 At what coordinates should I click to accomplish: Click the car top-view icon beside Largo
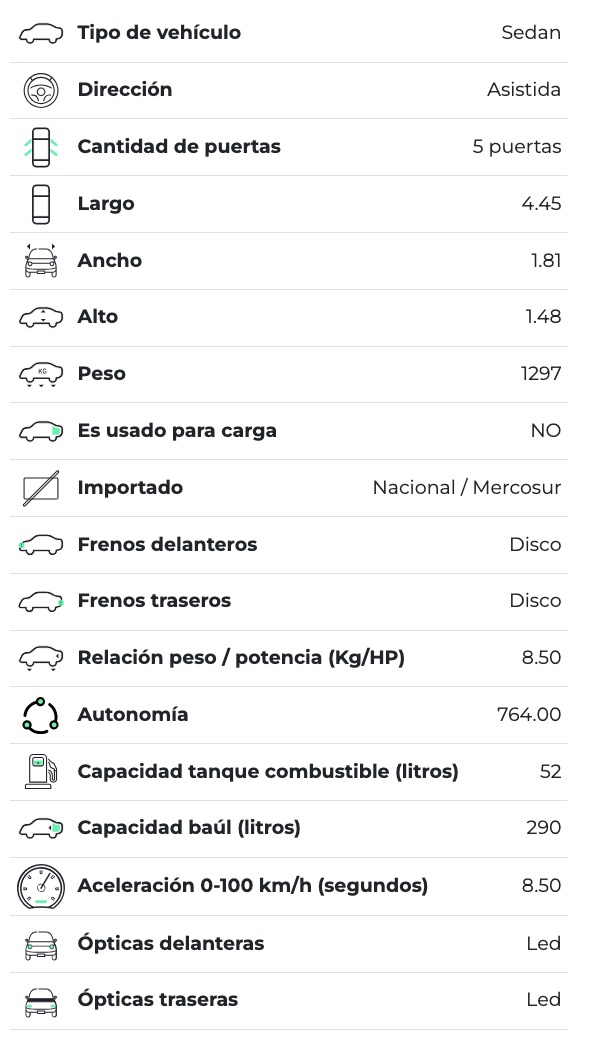41,204
